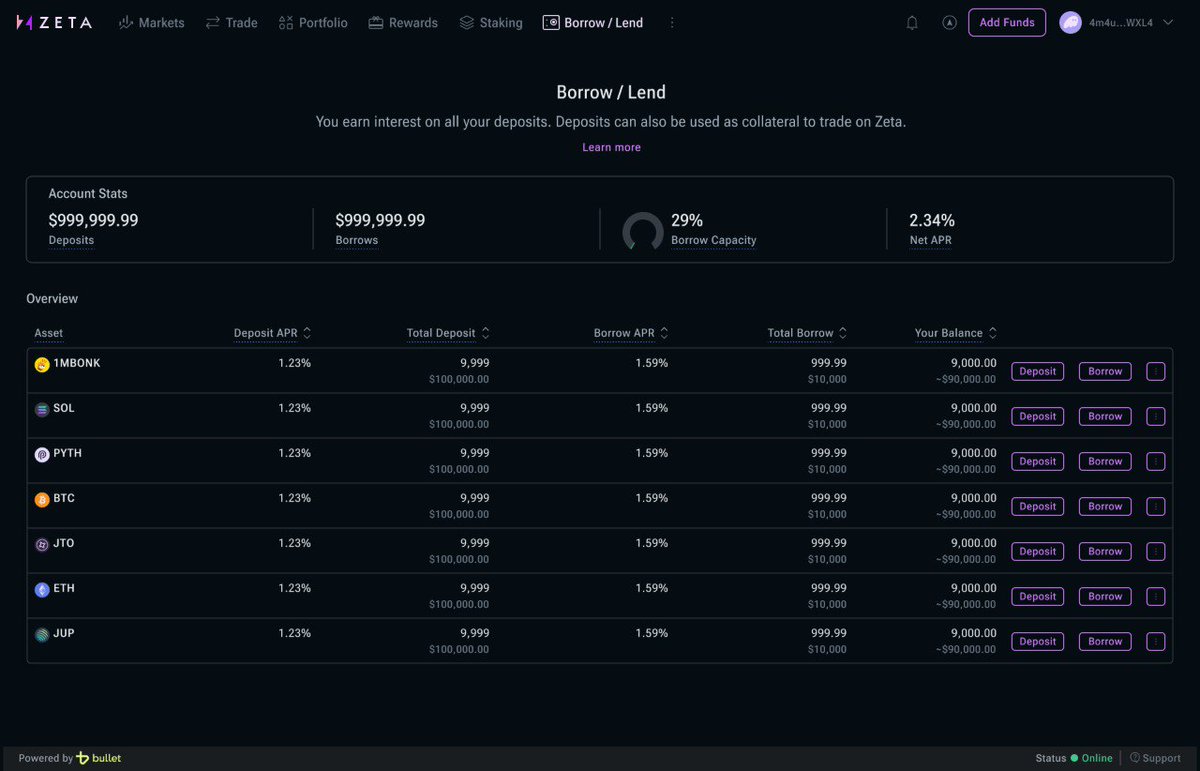The height and width of the screenshot is (771, 1200).
Task: Click the SOL token icon
Action: click(x=42, y=410)
